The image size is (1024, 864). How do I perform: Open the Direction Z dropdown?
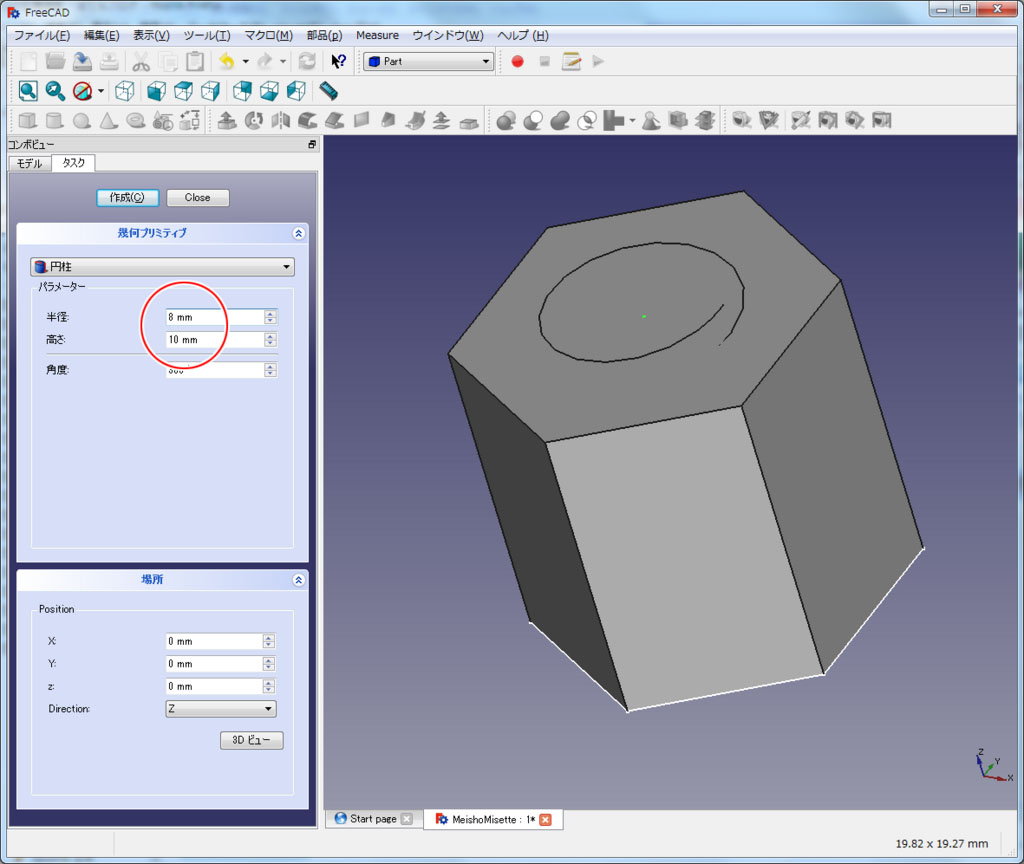221,709
